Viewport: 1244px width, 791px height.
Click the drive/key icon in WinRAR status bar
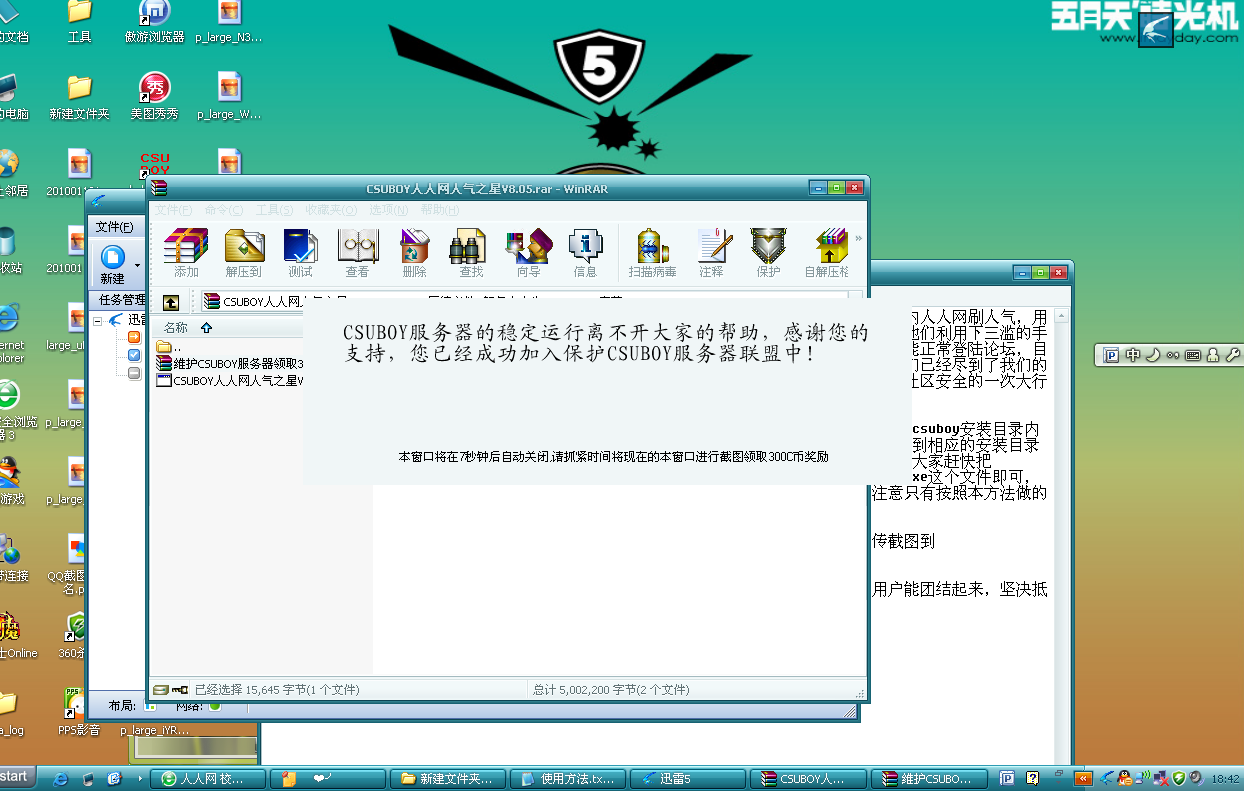tap(170, 689)
